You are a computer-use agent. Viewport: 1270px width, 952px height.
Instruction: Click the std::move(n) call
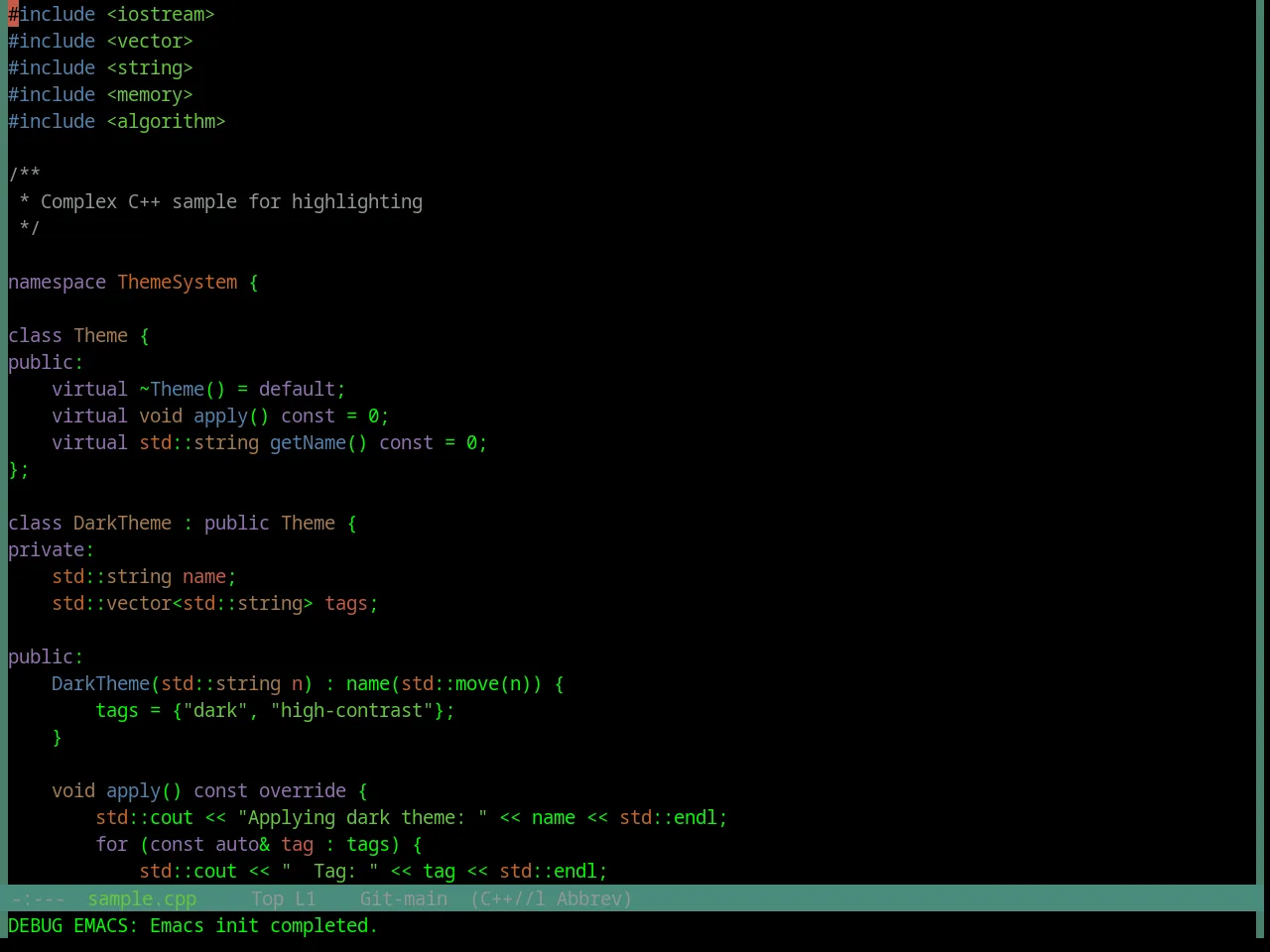(x=466, y=683)
